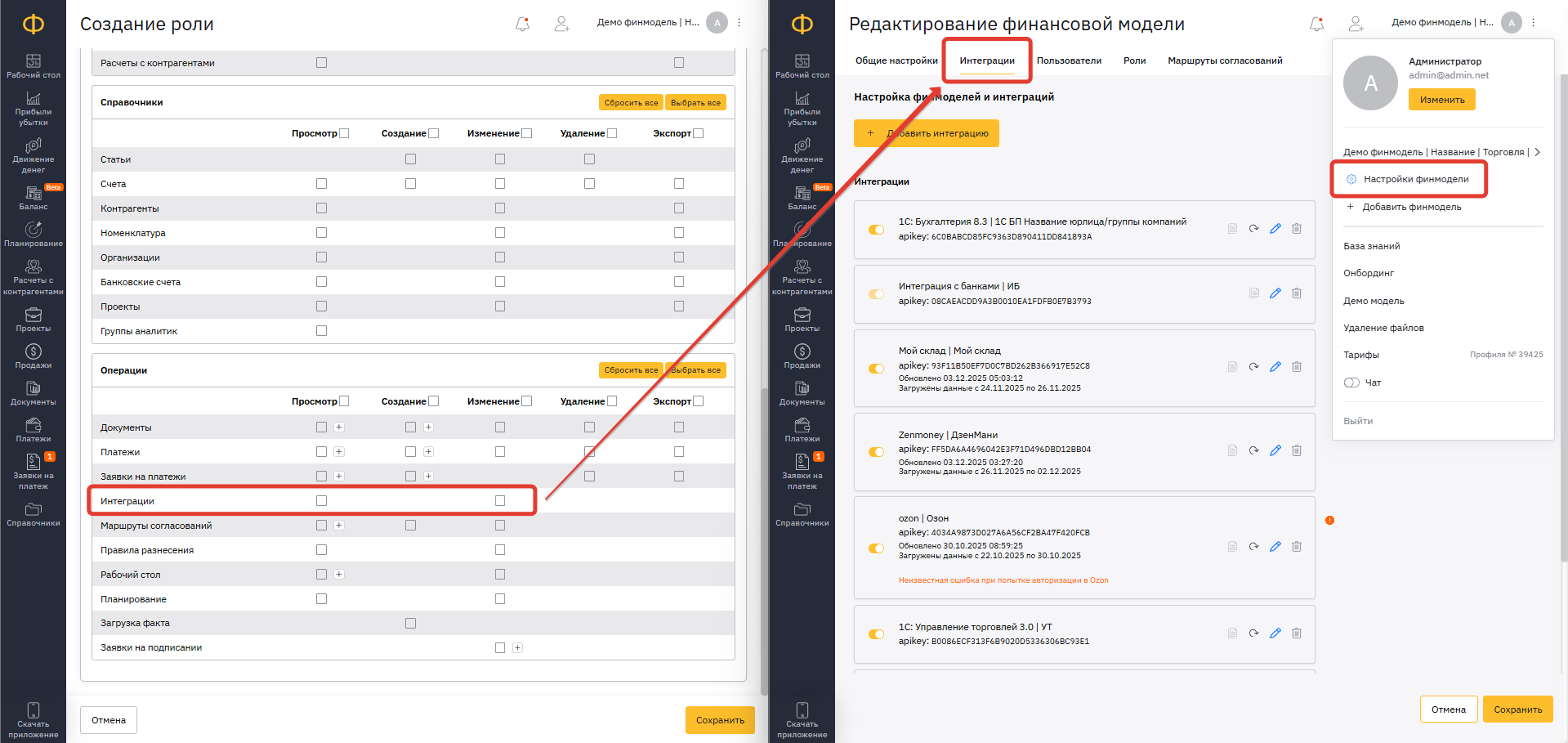Expand plus options next to Заявки на подписании
1568x743 pixels.
point(517,647)
